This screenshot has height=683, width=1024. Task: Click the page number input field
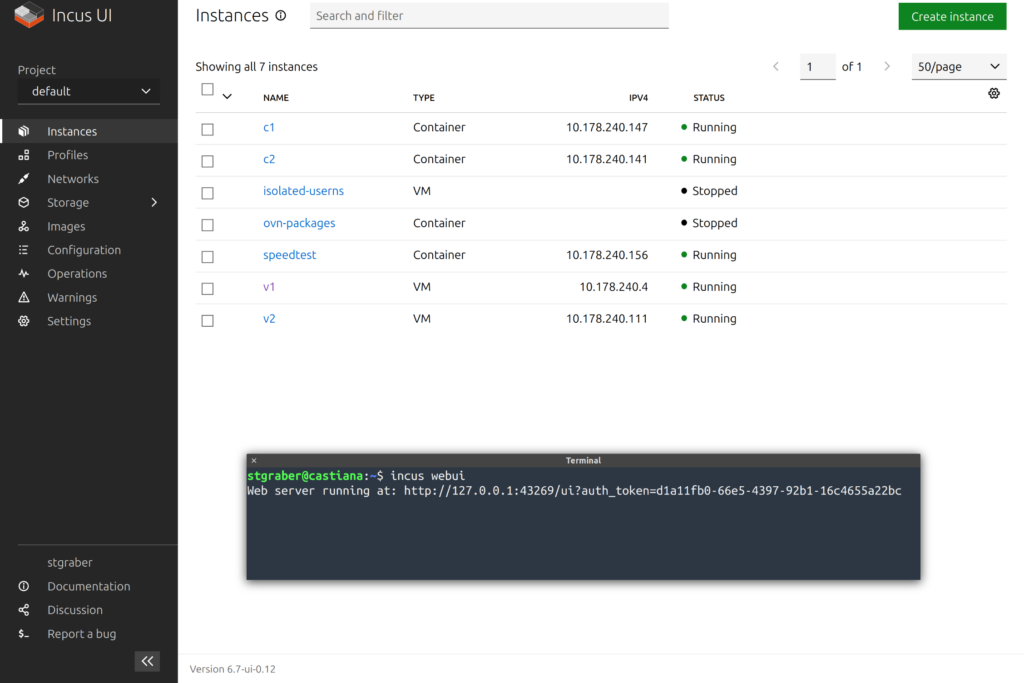point(818,67)
